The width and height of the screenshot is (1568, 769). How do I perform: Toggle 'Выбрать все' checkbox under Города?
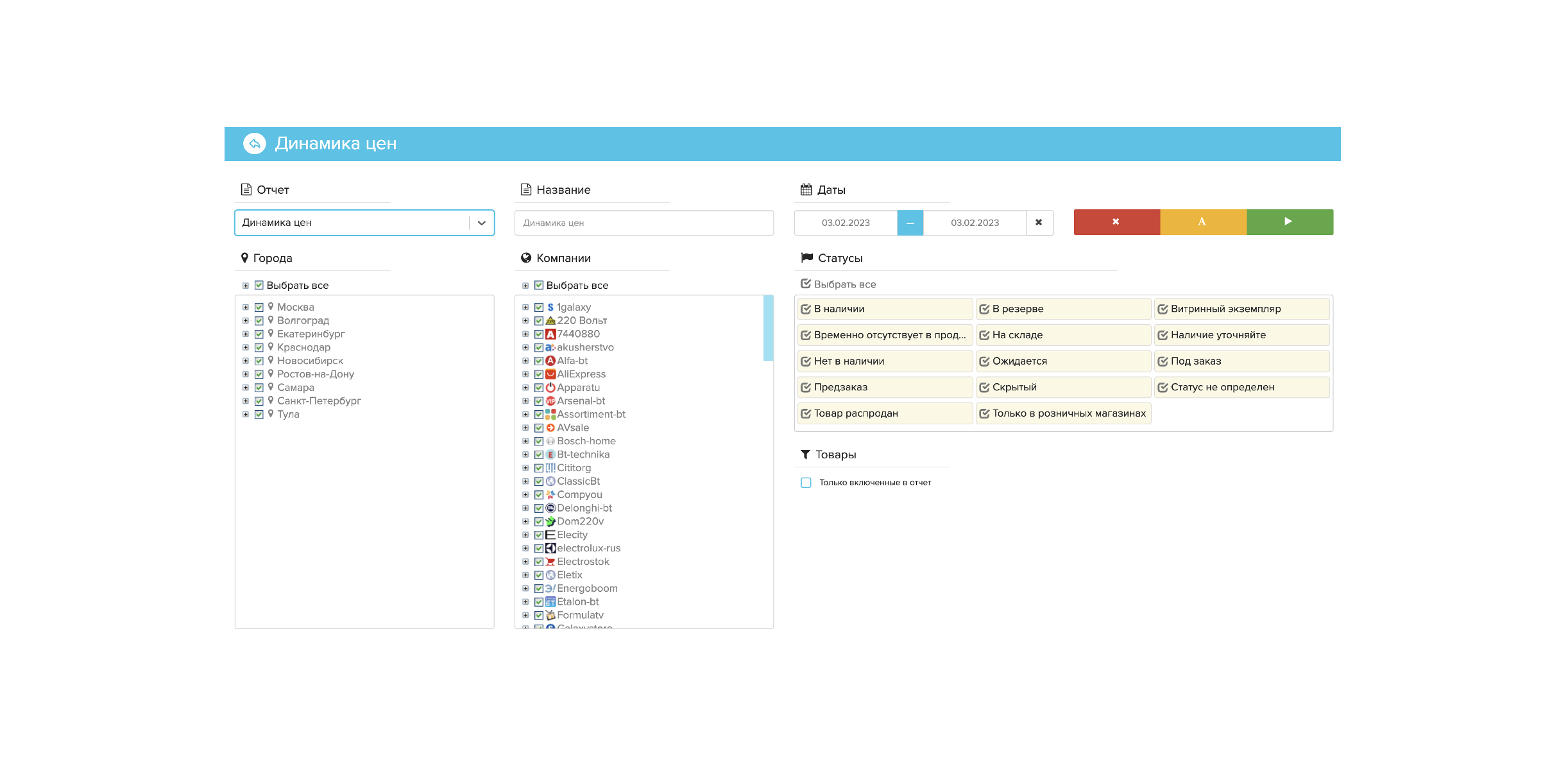[259, 285]
